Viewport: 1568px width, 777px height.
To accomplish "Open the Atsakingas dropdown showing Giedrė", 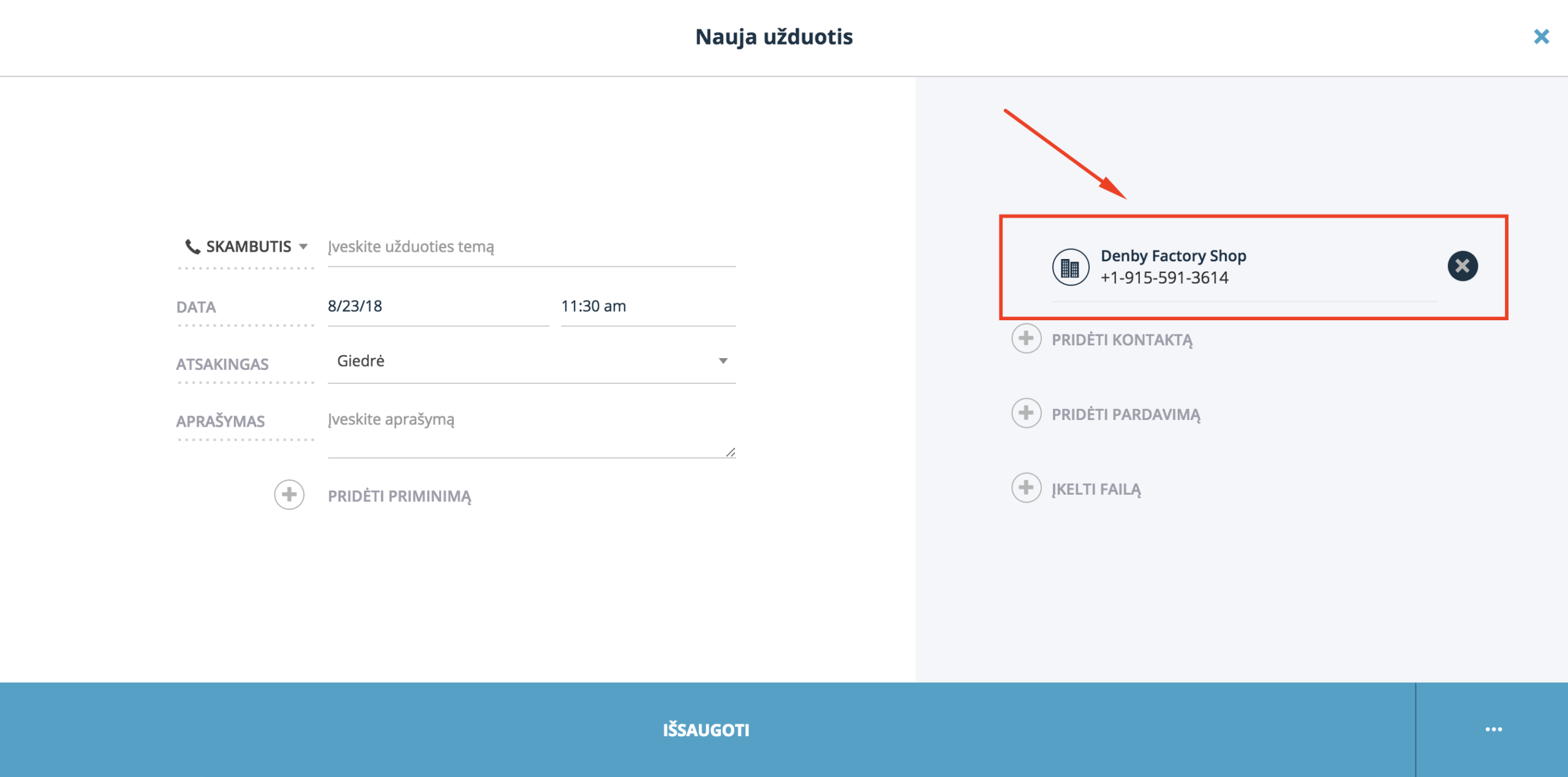I will pos(531,361).
